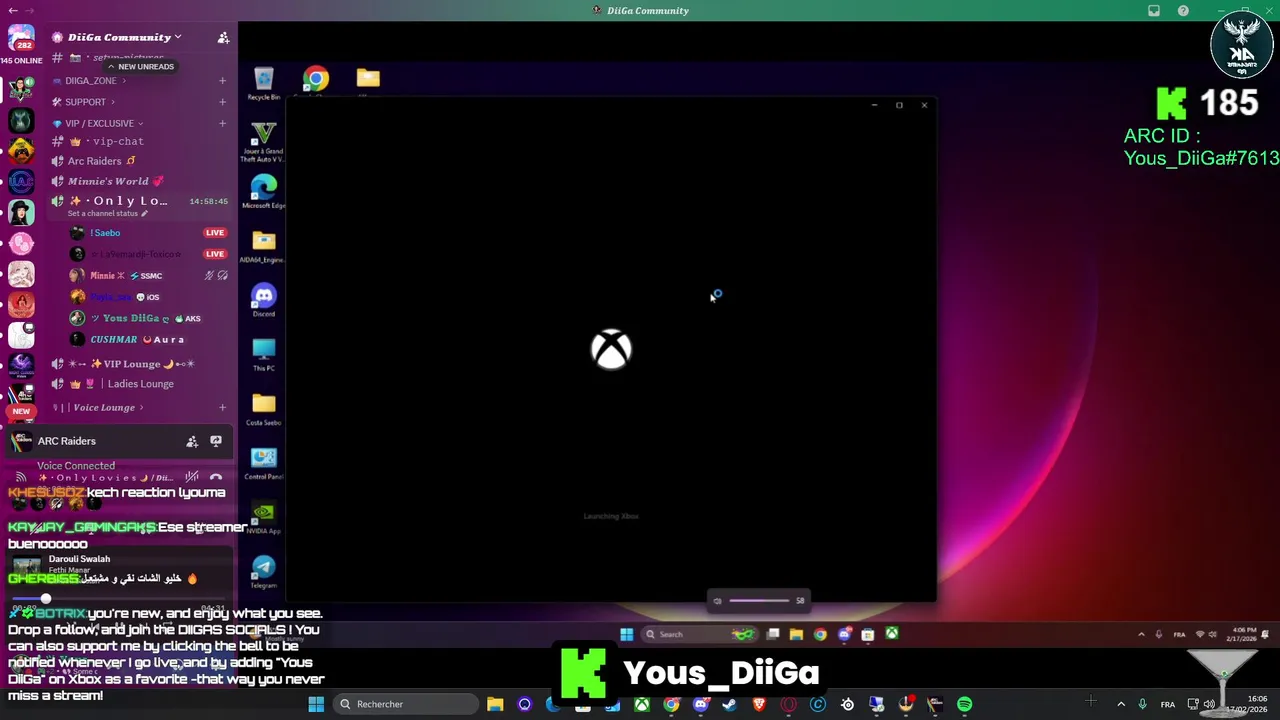The width and height of the screenshot is (1280, 720).
Task: Open Telegram desktop shortcut
Action: click(263, 571)
